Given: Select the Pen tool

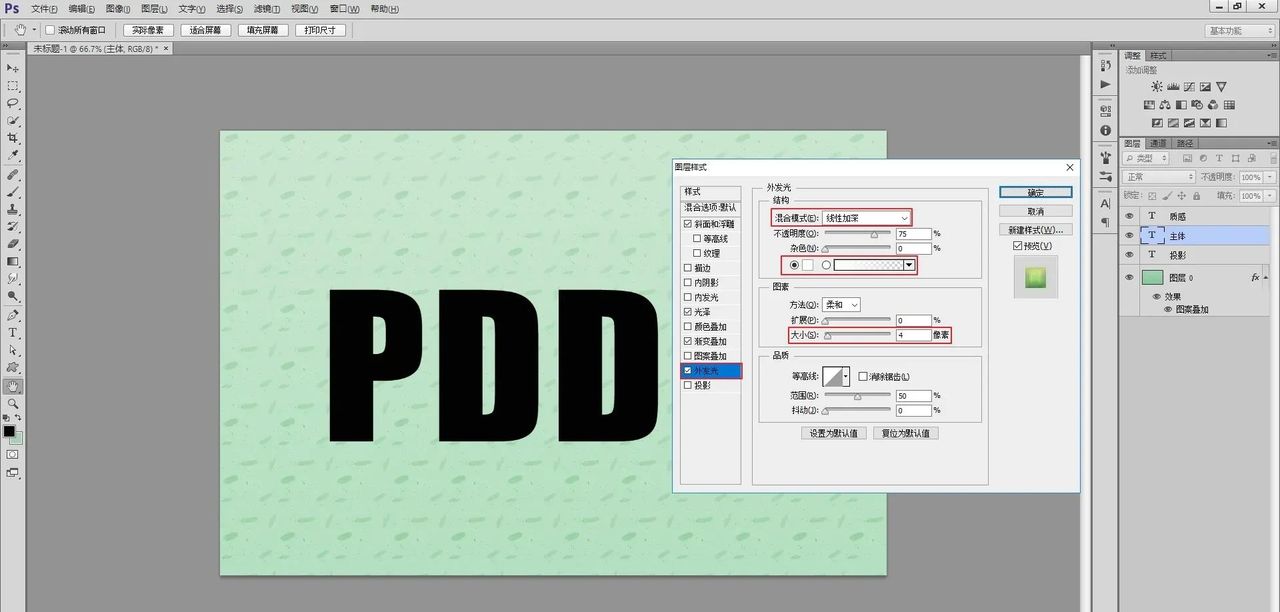Looking at the screenshot, I should [13, 314].
